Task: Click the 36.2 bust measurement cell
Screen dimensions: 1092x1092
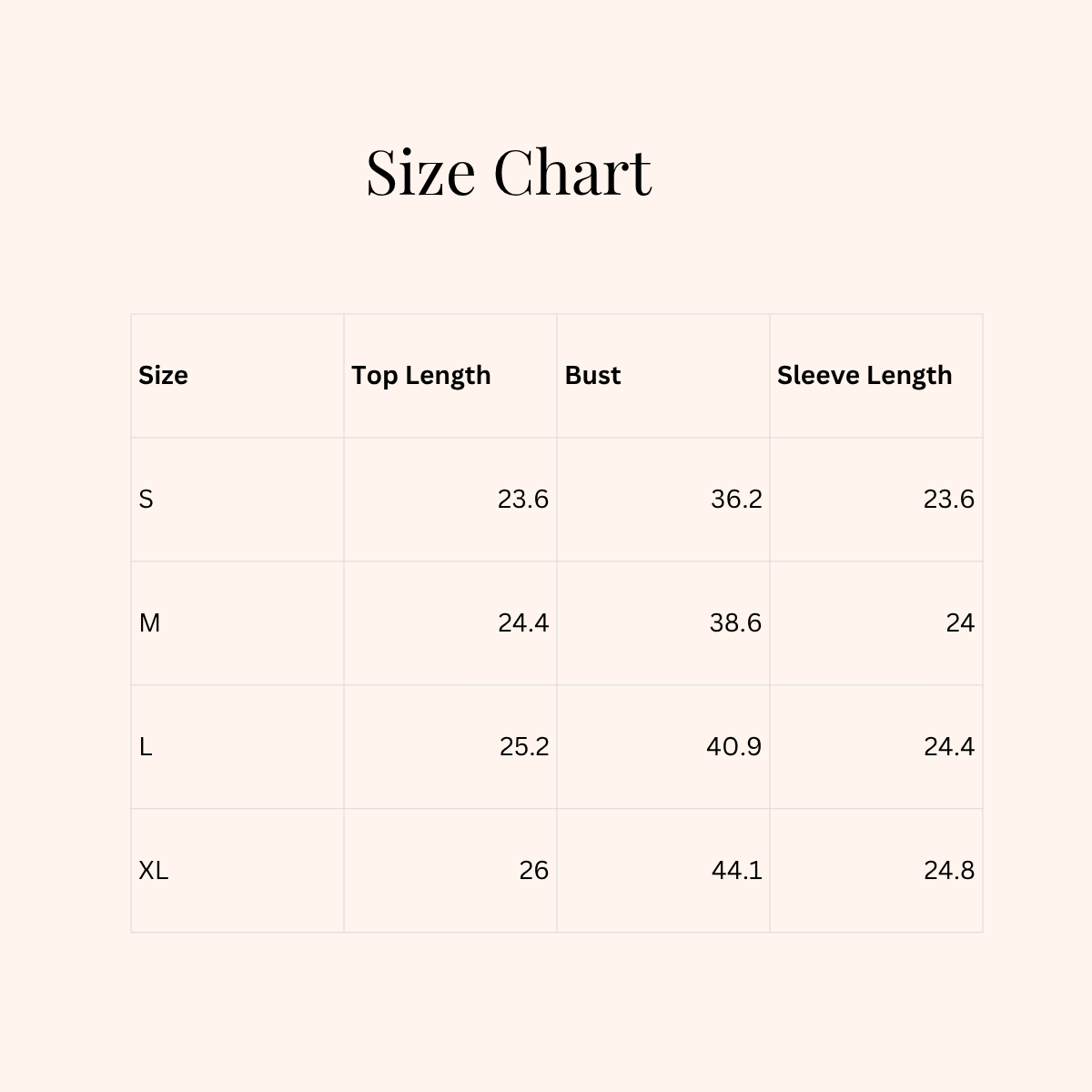Action: (x=736, y=499)
